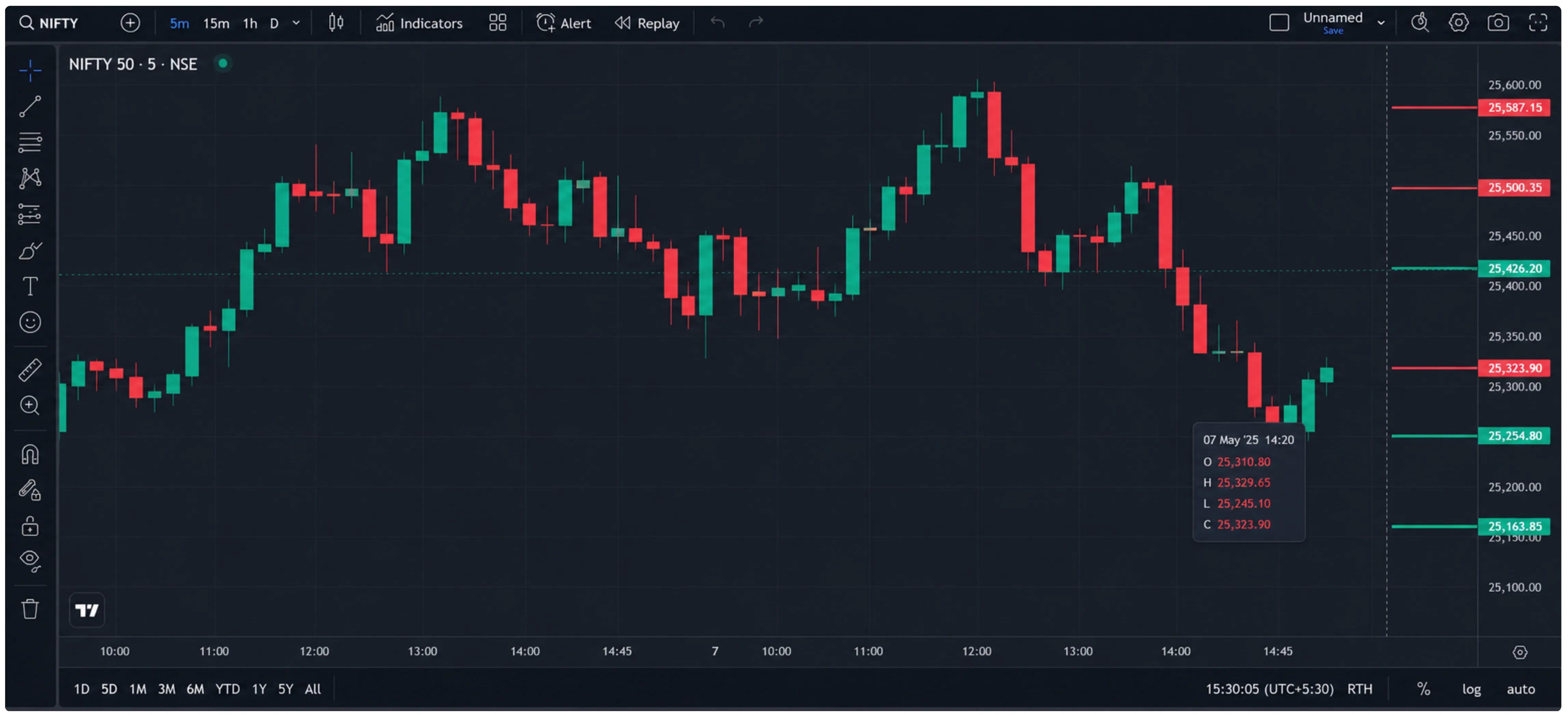Viewport: 1568px width, 715px height.
Task: Undo the last chart action
Action: tap(718, 23)
